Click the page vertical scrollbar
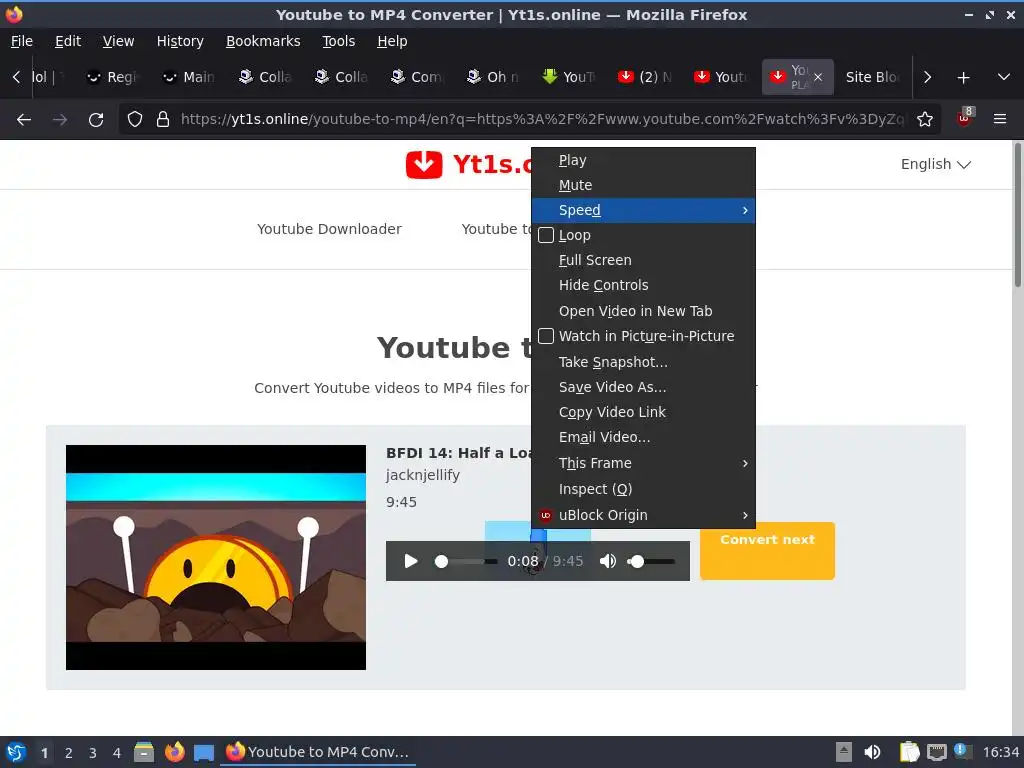The image size is (1024, 768). [x=1017, y=214]
